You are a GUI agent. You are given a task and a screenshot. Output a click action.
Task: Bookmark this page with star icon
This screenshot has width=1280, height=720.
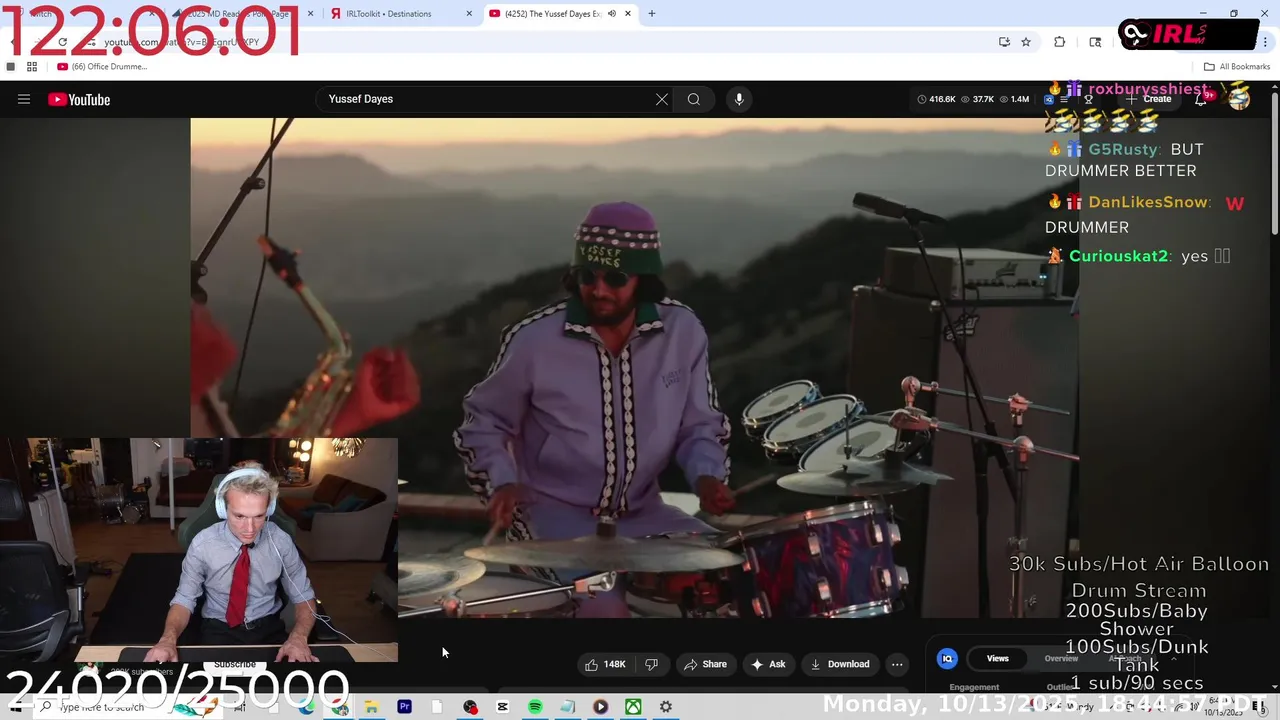pyautogui.click(x=1026, y=42)
